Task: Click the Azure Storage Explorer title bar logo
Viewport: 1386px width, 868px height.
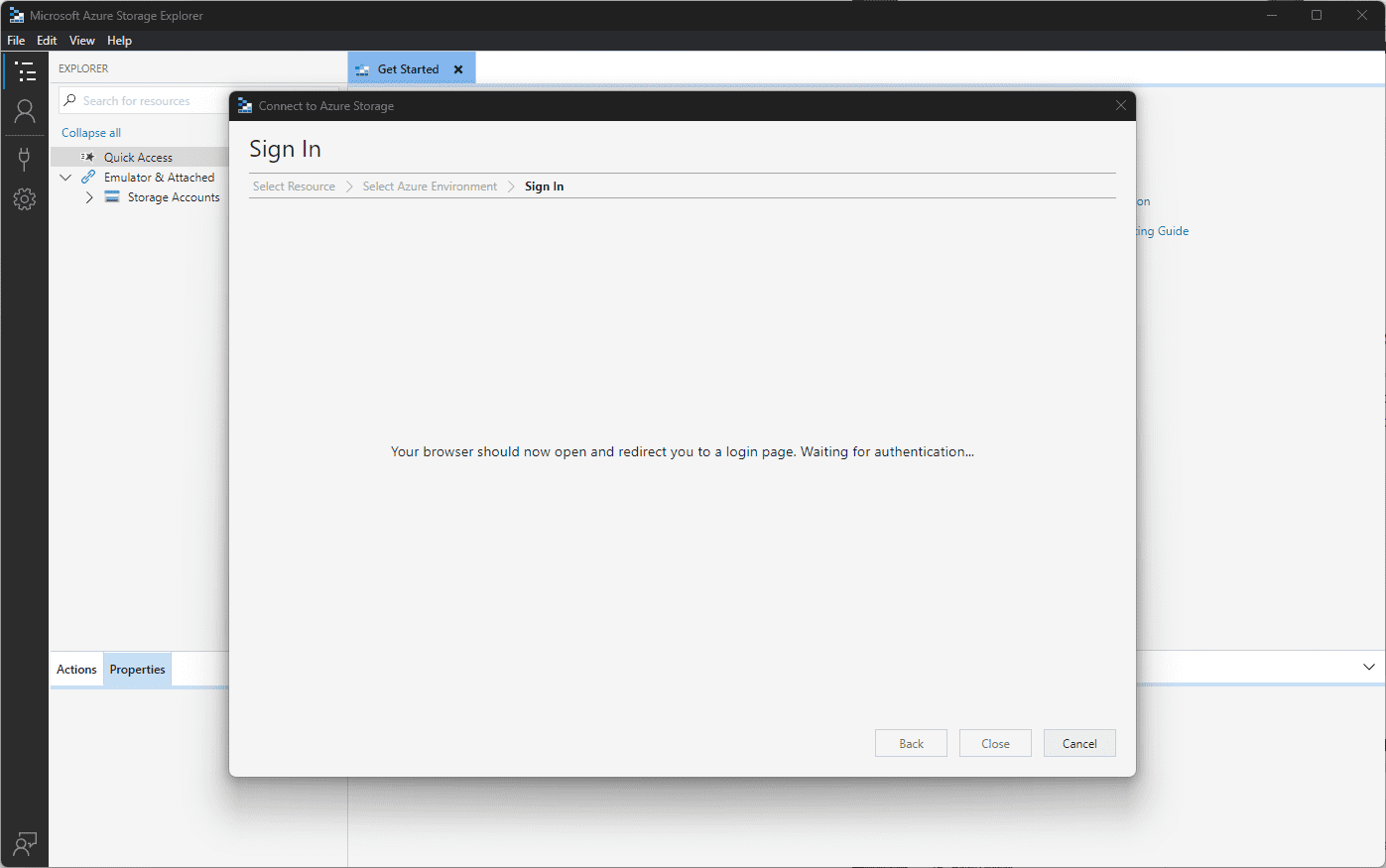Action: tap(16, 15)
